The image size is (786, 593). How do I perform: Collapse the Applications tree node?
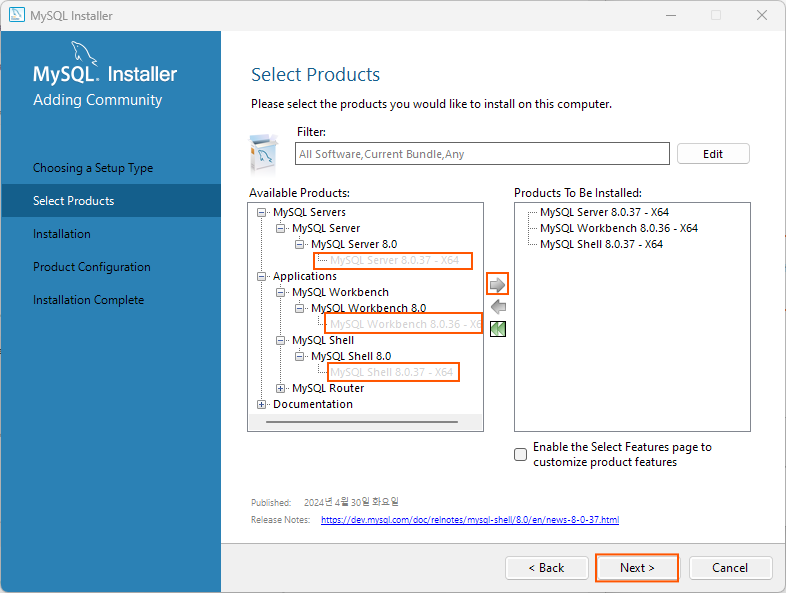[261, 277]
